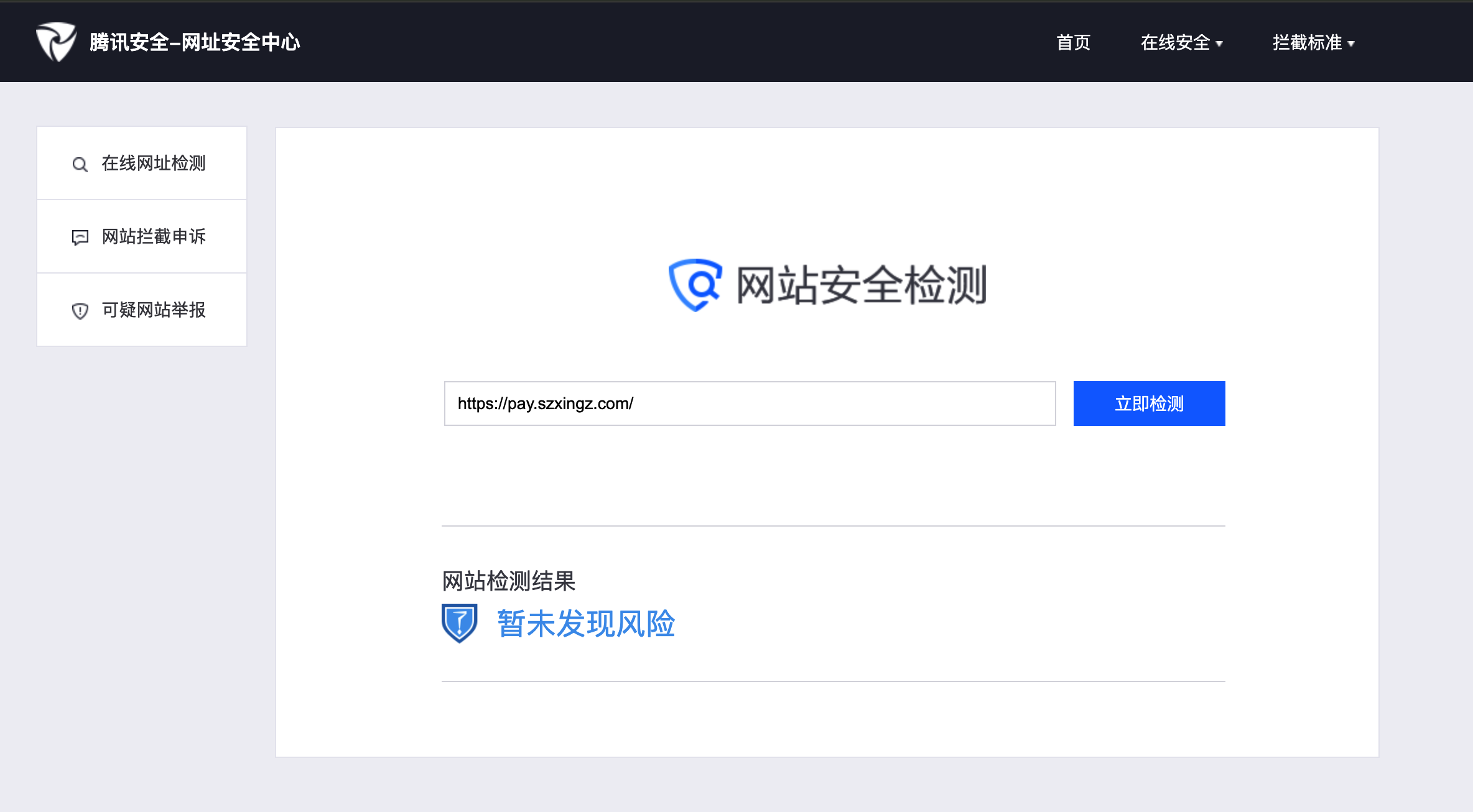Click the magnifier icon beside 在线网址检测
The image size is (1473, 812).
point(80,164)
